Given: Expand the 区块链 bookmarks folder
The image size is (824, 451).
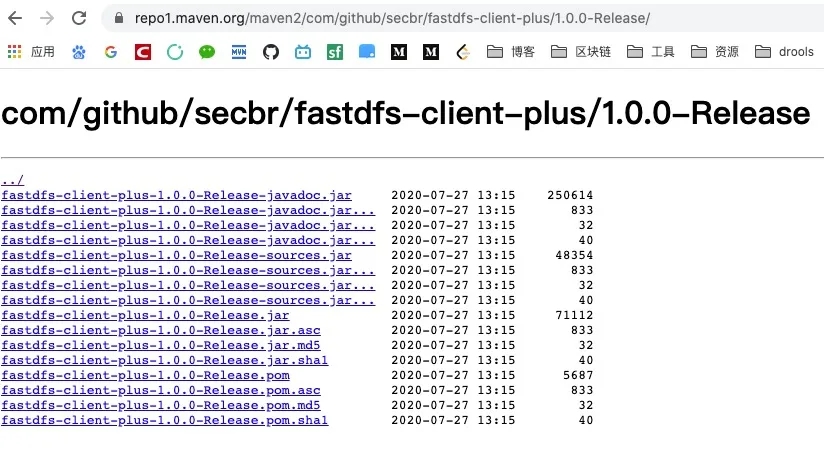Looking at the screenshot, I should pyautogui.click(x=582, y=52).
